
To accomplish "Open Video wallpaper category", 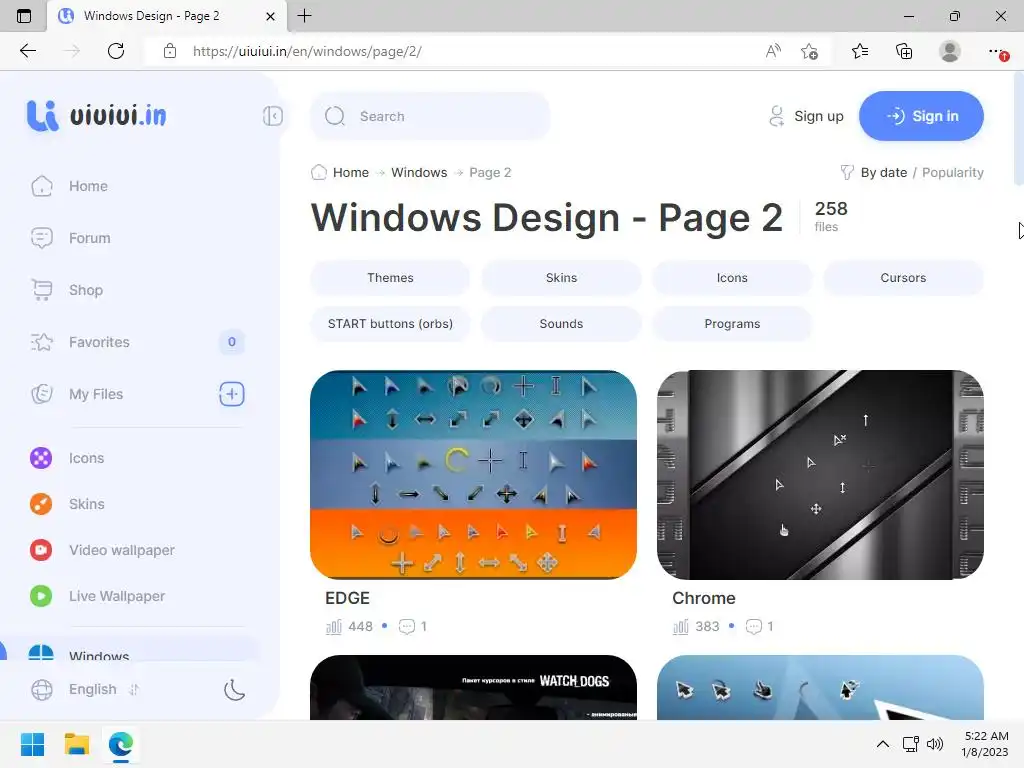I will point(121,550).
